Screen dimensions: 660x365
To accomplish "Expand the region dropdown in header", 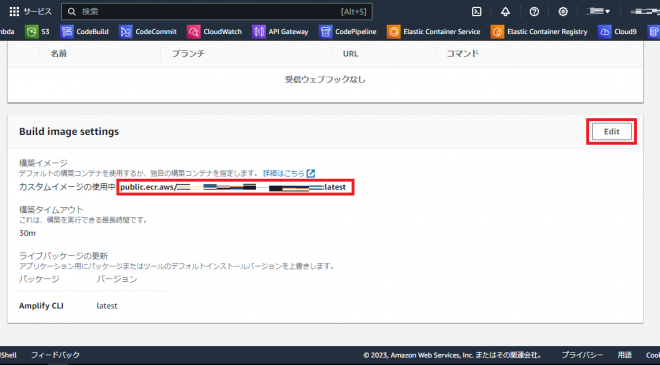I will (x=598, y=11).
